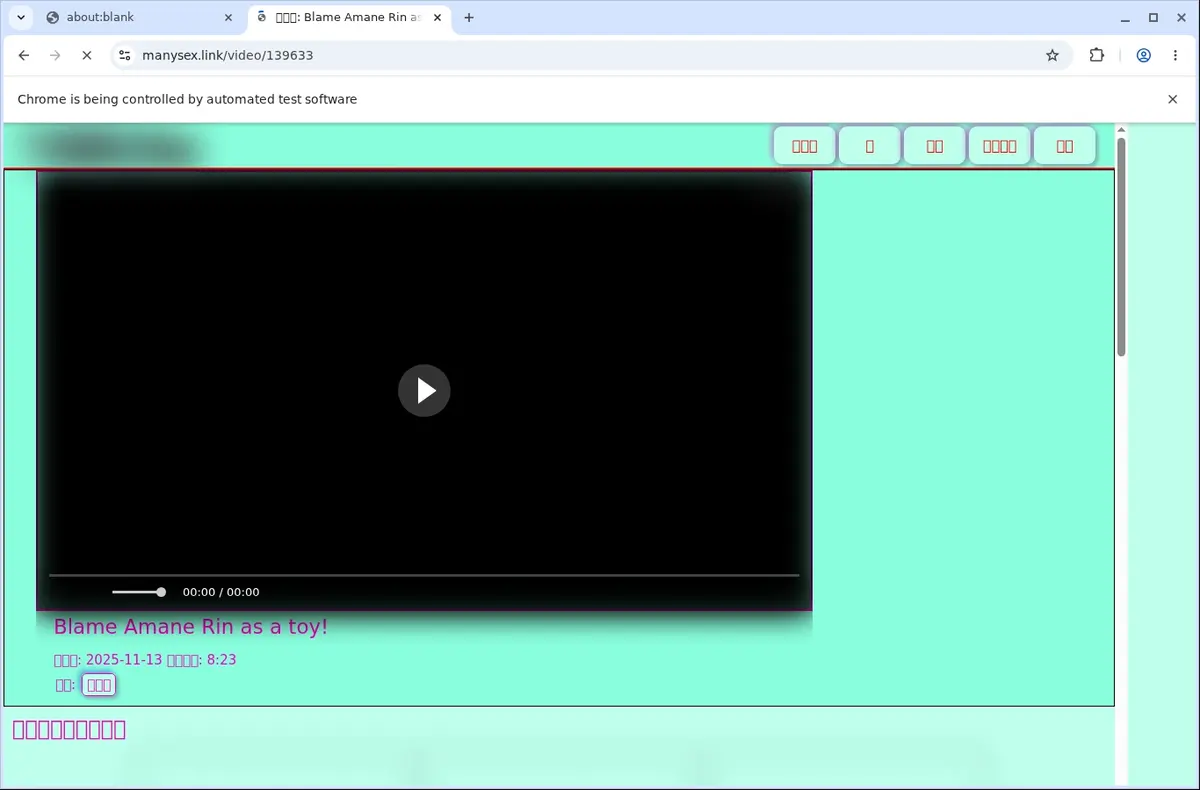The image size is (1200, 790).
Task: View site information icon in address bar
Action: click(x=124, y=55)
